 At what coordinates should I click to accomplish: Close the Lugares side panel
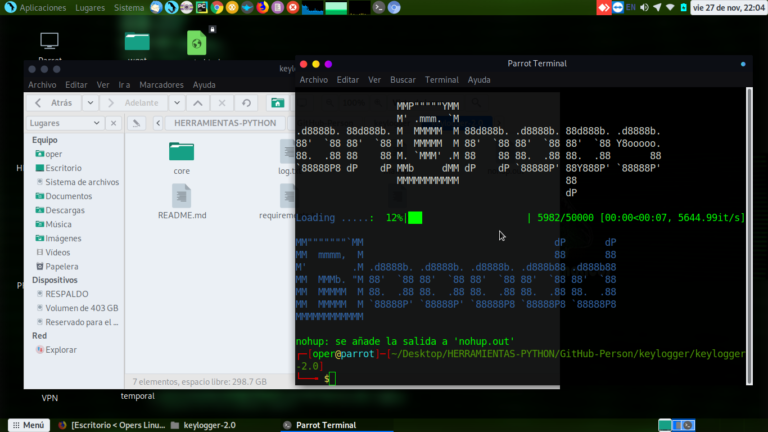click(113, 123)
